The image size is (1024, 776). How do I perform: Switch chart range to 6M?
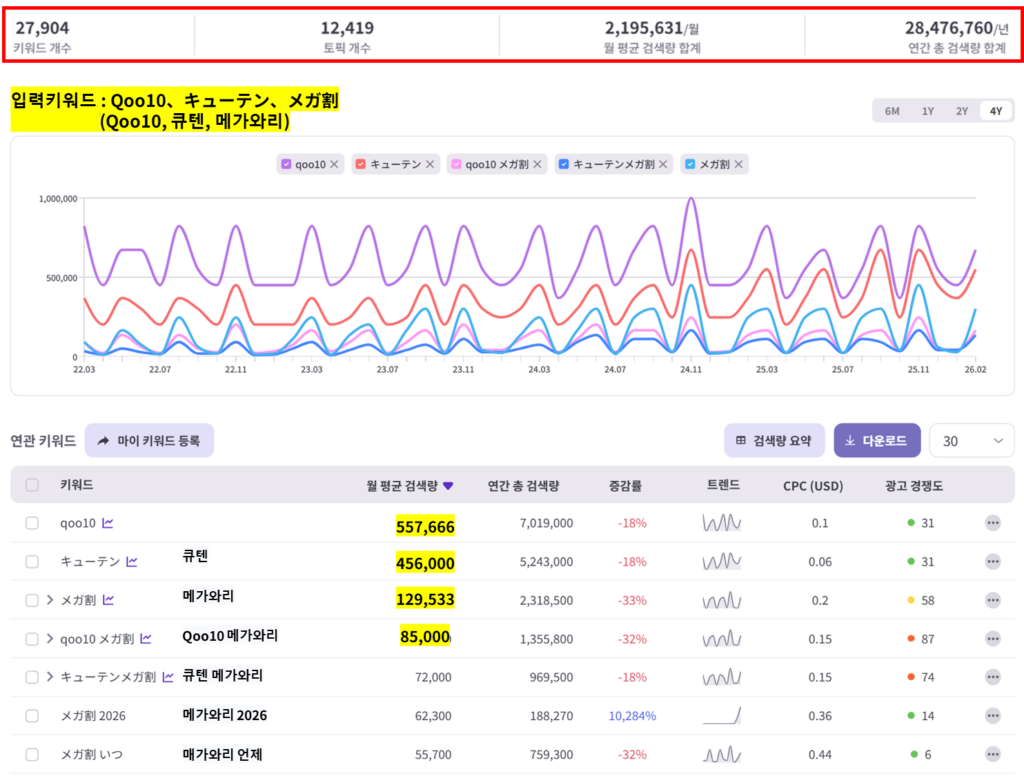[x=892, y=111]
